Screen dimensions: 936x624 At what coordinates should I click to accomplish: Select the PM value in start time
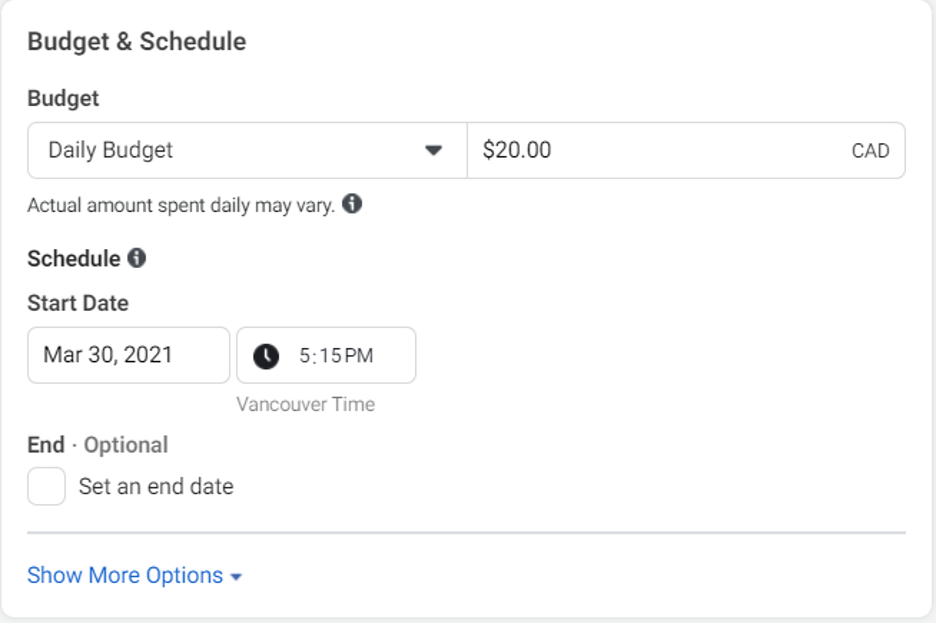pos(359,356)
